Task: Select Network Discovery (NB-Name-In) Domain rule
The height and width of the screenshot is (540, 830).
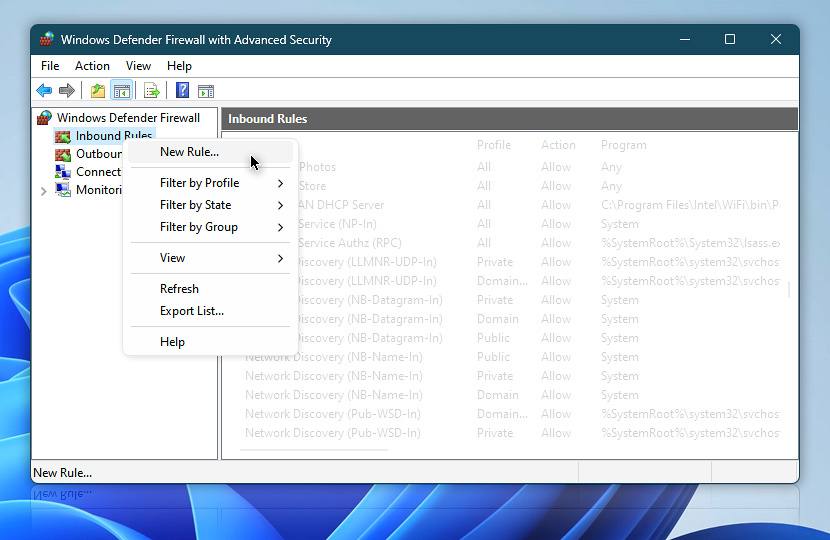Action: pos(512,395)
